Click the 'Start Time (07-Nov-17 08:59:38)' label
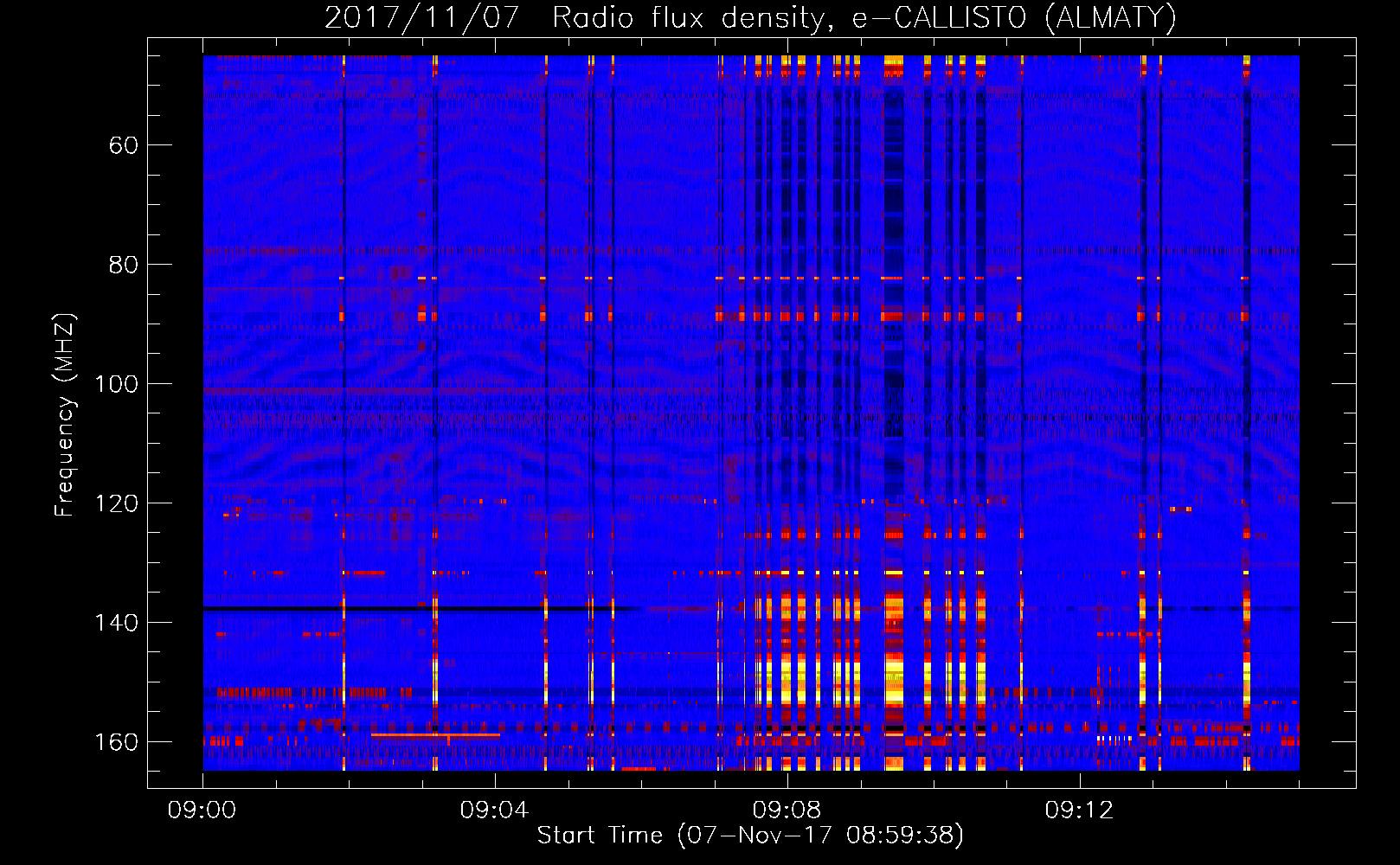This screenshot has height=865, width=1400. tap(750, 836)
